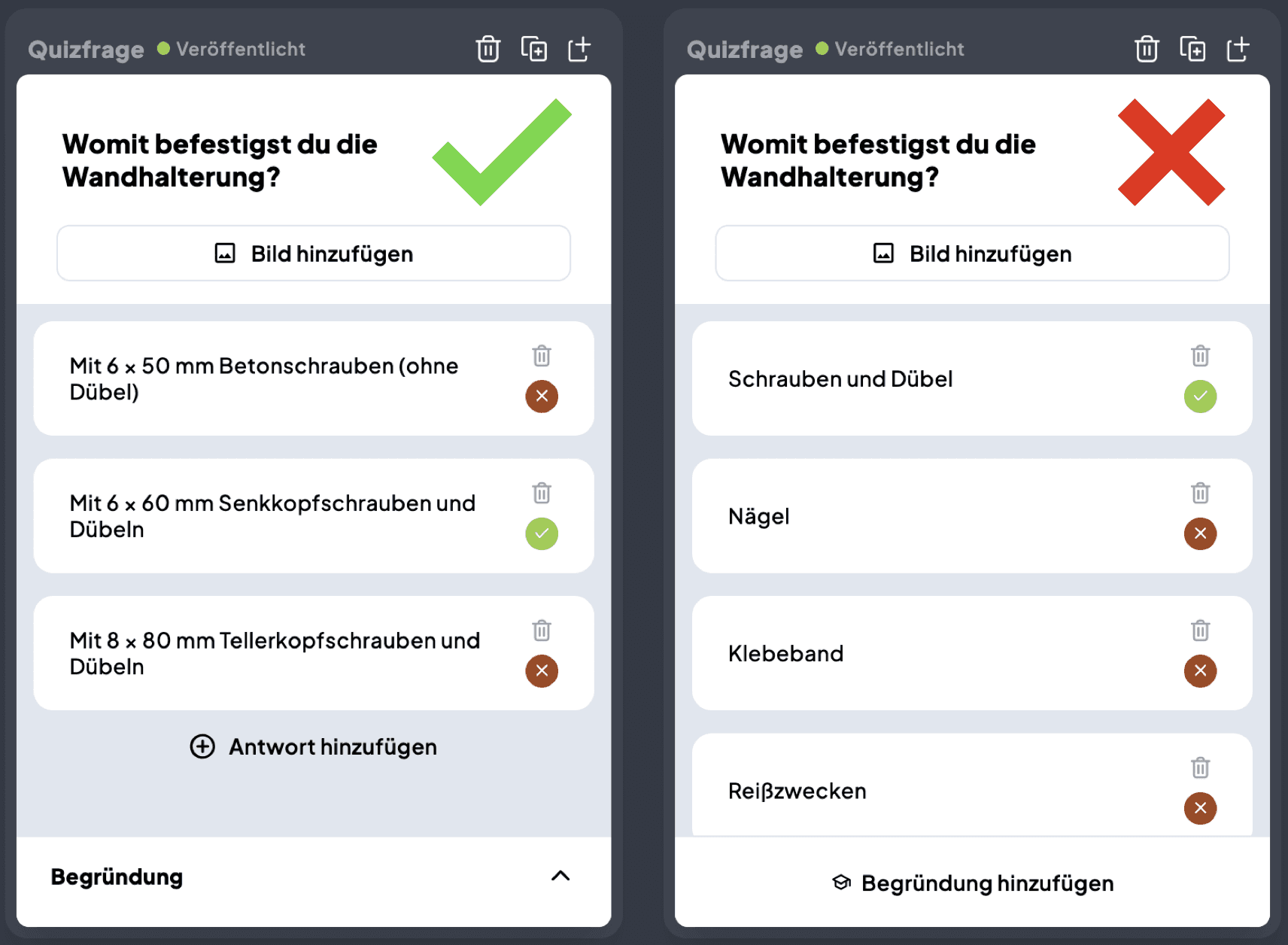Add a new answer via Antwort hinzufügen
This screenshot has width=1288, height=945.
coord(314,746)
